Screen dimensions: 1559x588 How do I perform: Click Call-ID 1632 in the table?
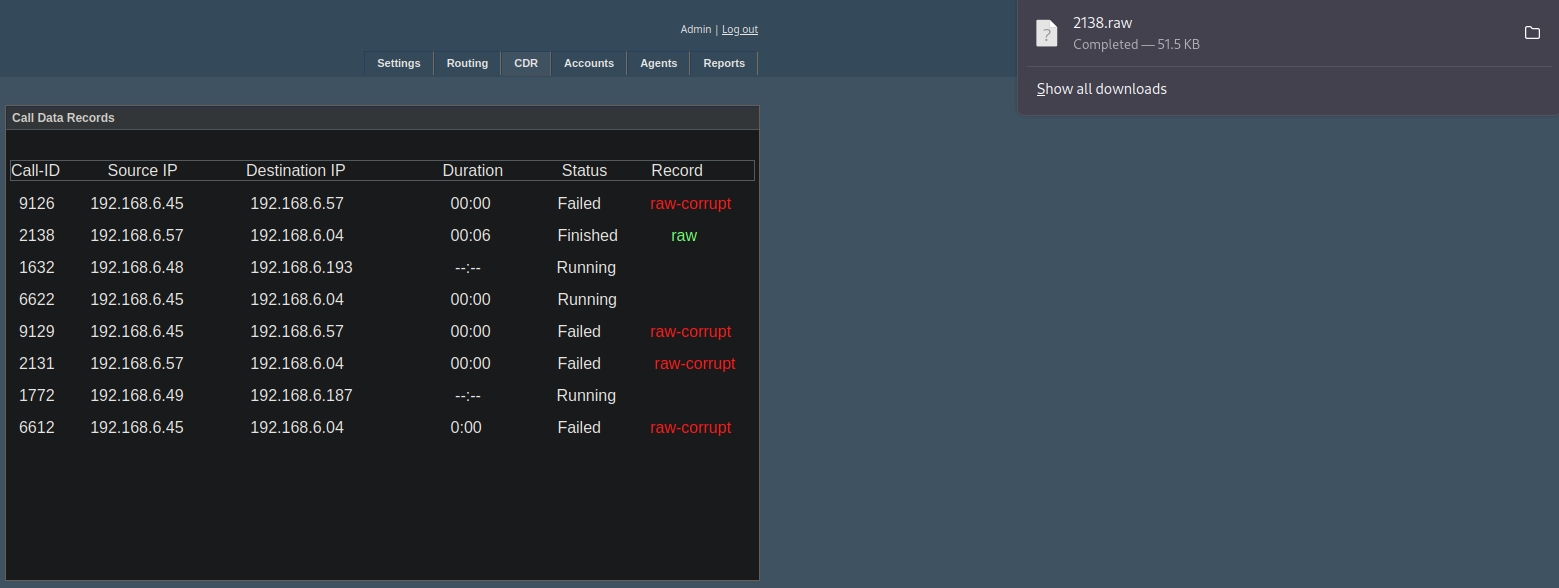tap(37, 268)
